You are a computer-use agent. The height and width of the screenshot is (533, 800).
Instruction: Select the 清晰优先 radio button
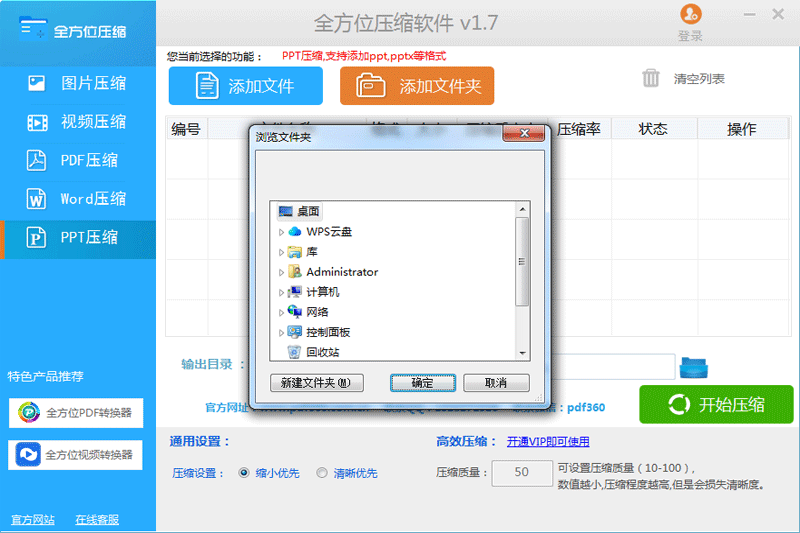click(321, 473)
